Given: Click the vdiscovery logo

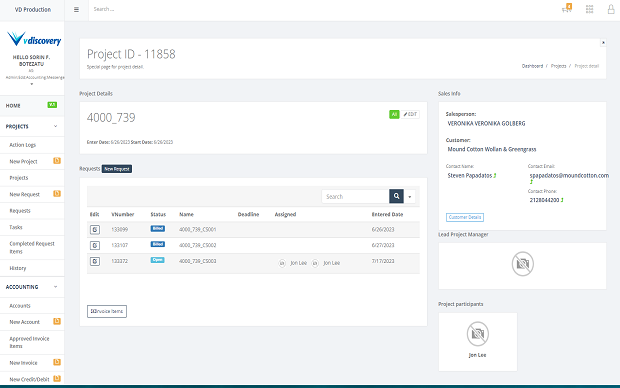Looking at the screenshot, I should tap(34, 39).
